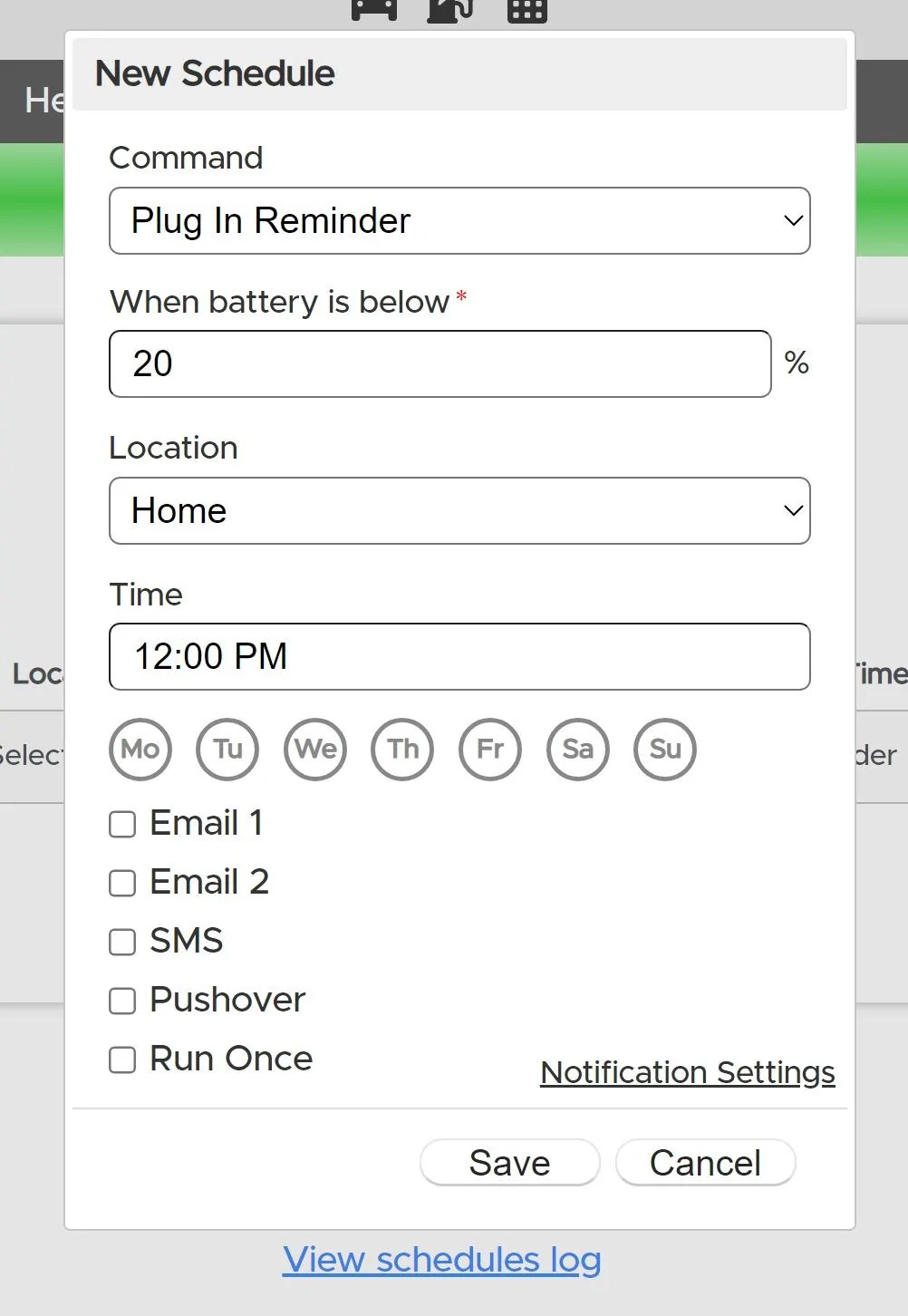
Task: Toggle the Su day button
Action: (665, 750)
